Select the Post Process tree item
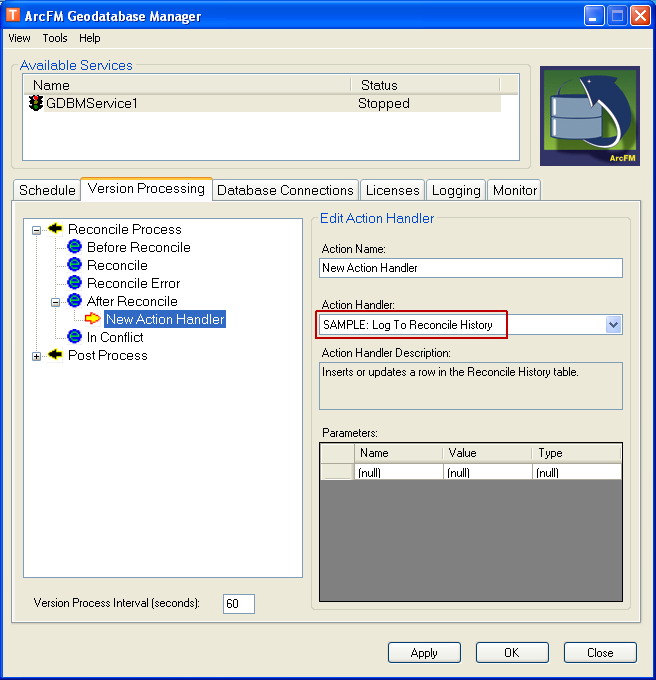This screenshot has height=680, width=656. point(108,355)
